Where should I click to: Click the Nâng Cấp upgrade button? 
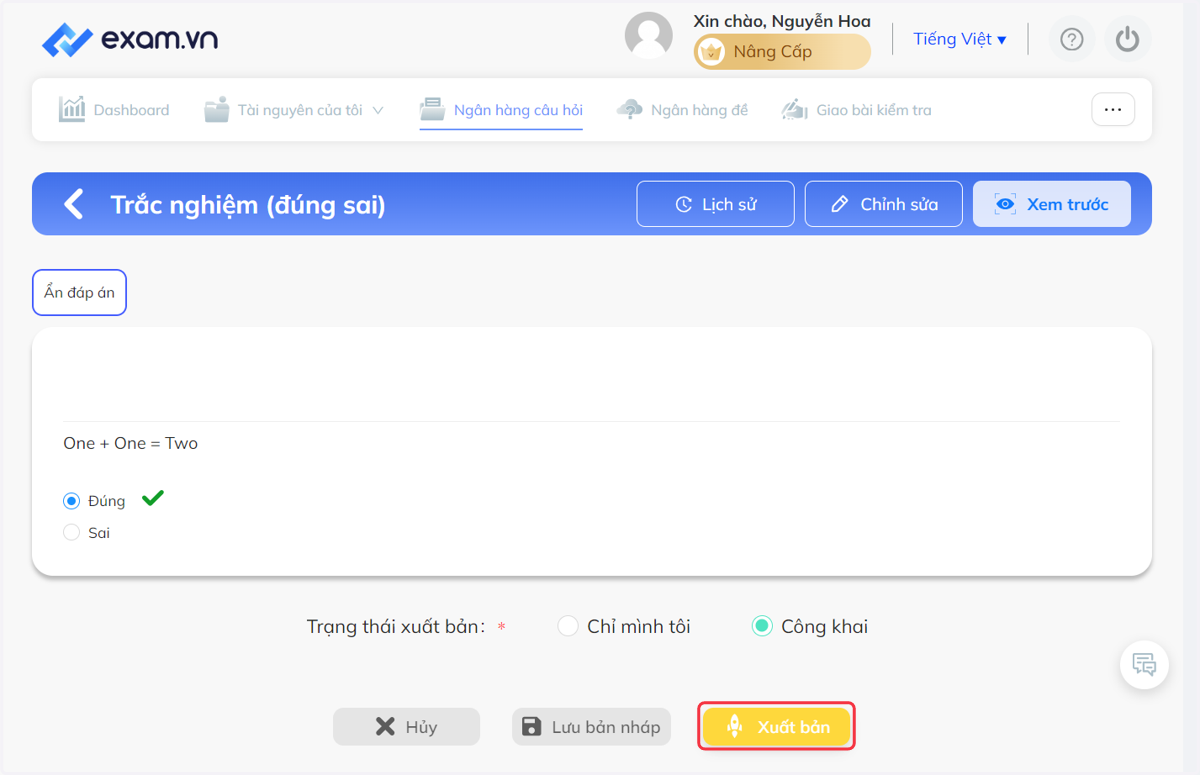tap(782, 52)
